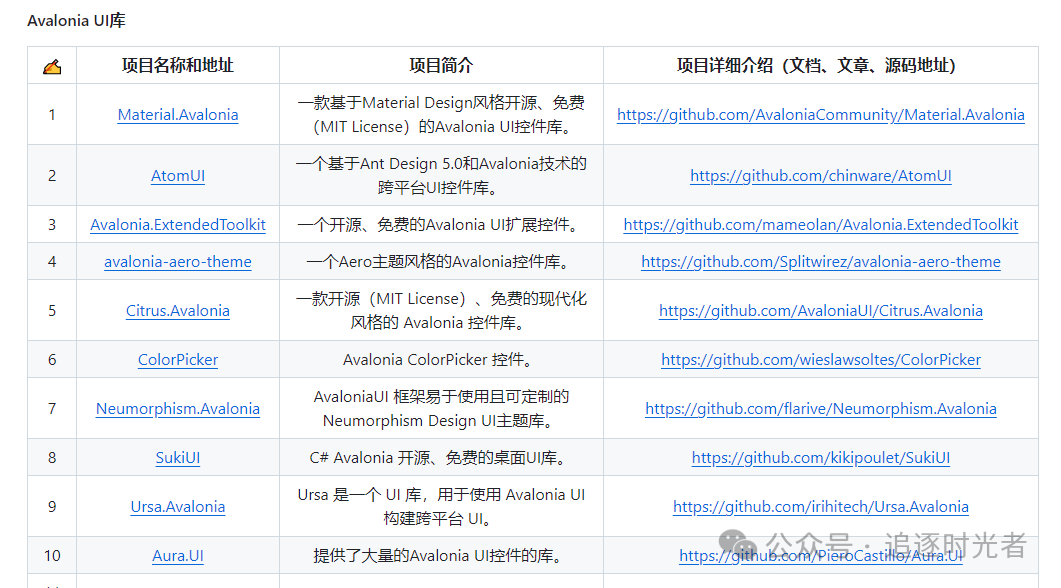This screenshot has width=1061, height=588.
Task: Click the Neumorphism.Avalonia project name link
Action: (x=178, y=409)
